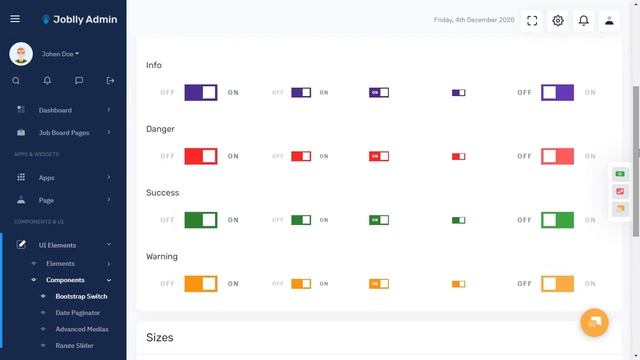Toggle the medium Info switch
Image resolution: width=640 pixels, height=360 pixels.
pyautogui.click(x=301, y=92)
